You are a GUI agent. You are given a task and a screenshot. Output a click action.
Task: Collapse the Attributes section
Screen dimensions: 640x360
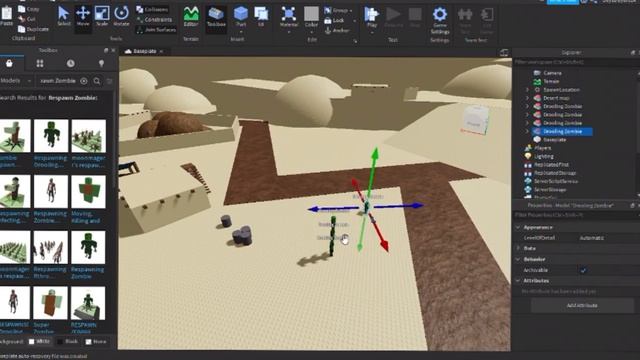click(518, 280)
